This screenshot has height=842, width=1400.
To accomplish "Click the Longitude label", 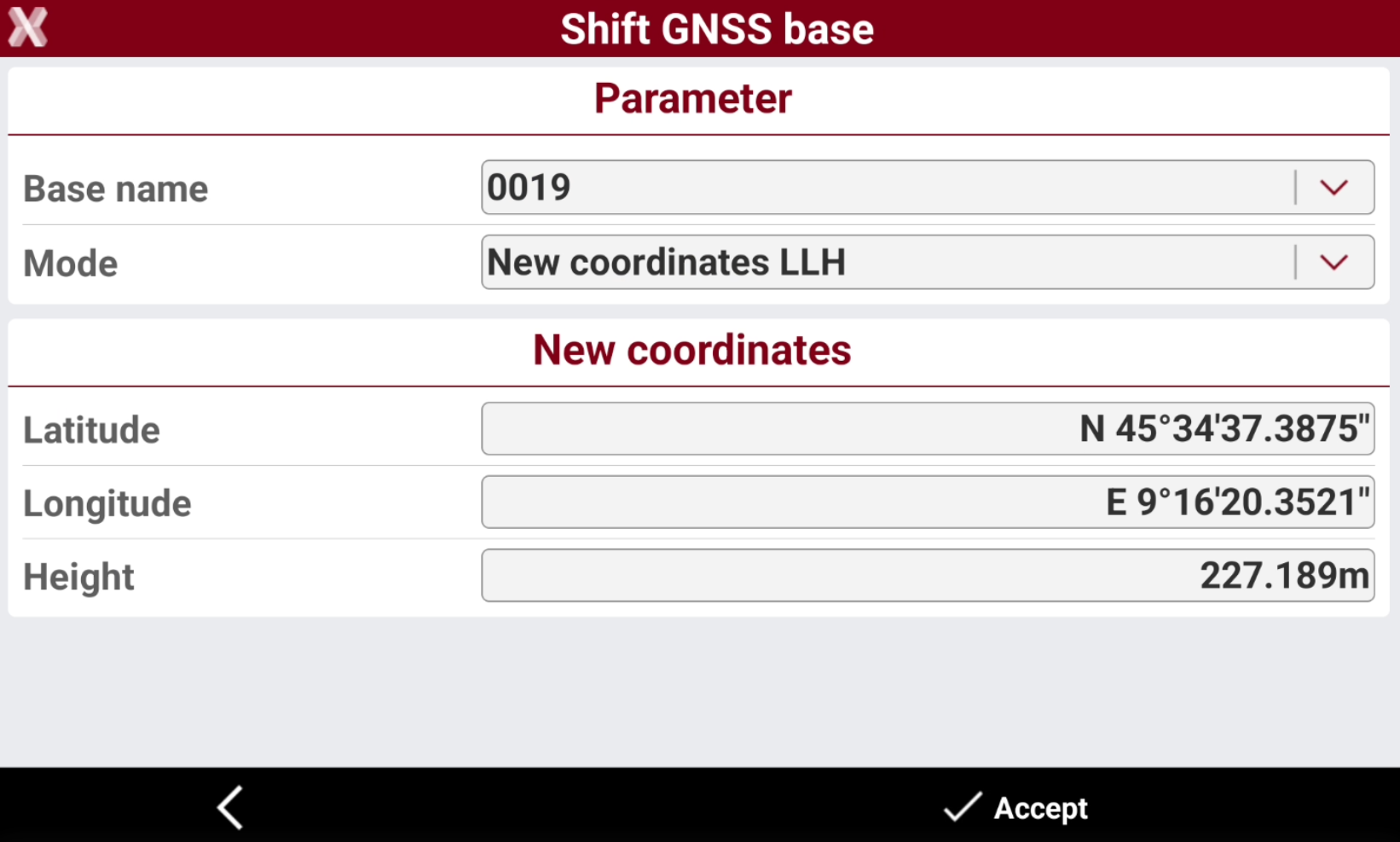I will tap(107, 503).
